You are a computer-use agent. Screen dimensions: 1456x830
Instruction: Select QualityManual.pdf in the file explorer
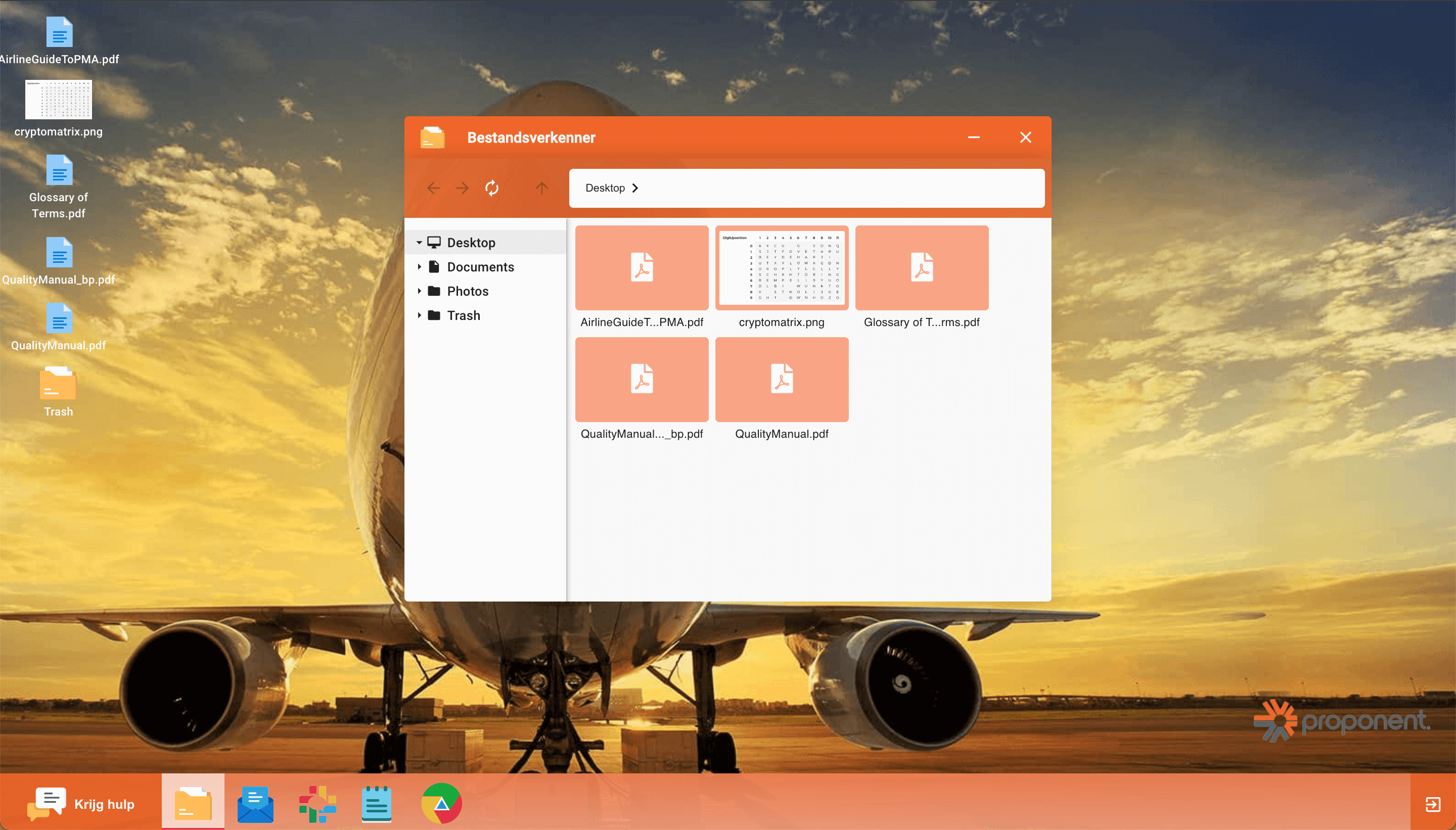pyautogui.click(x=781, y=379)
